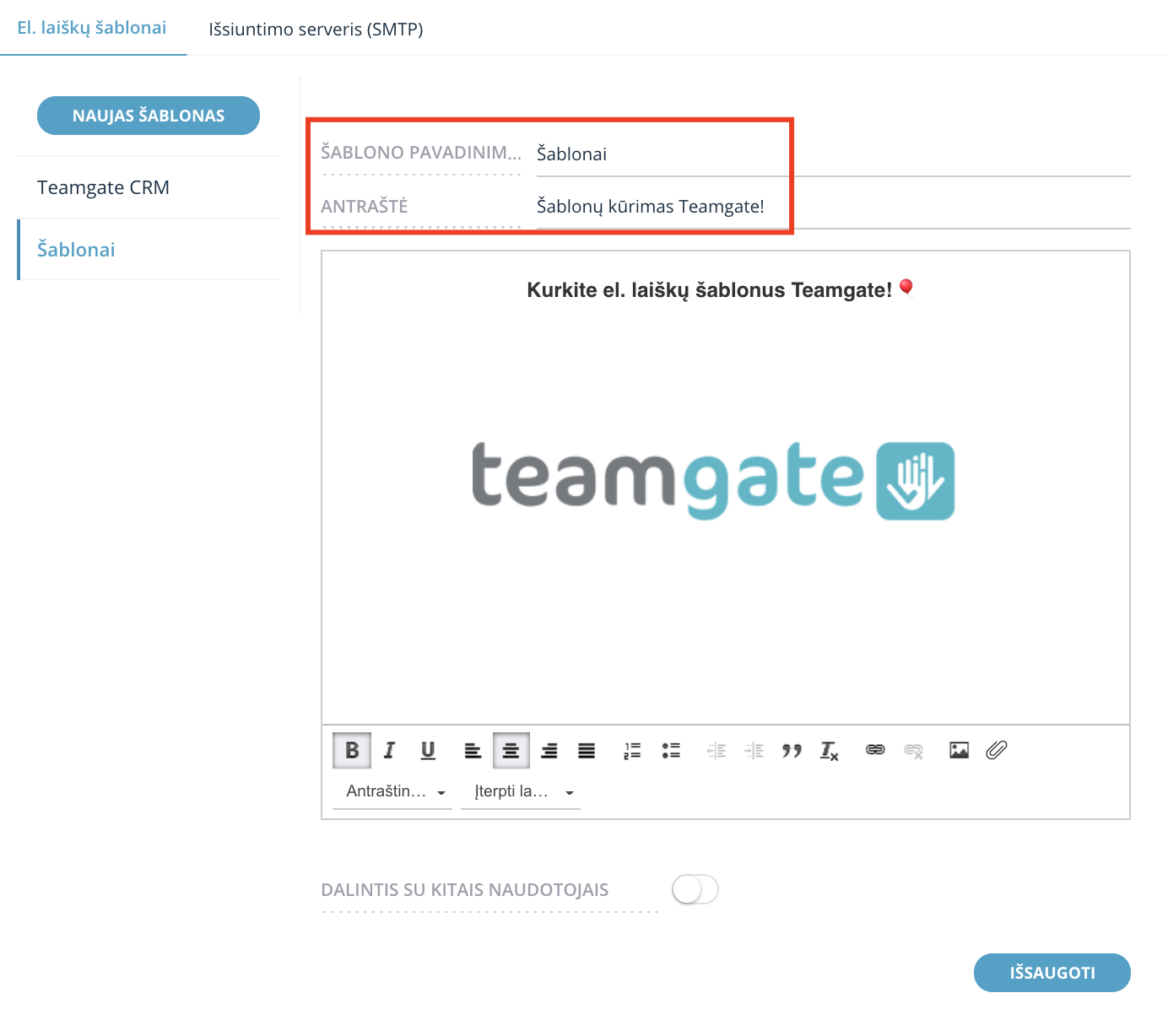Click NAUJAS ŠABLONAS button
Screen dimensions: 1168x1036
[149, 116]
